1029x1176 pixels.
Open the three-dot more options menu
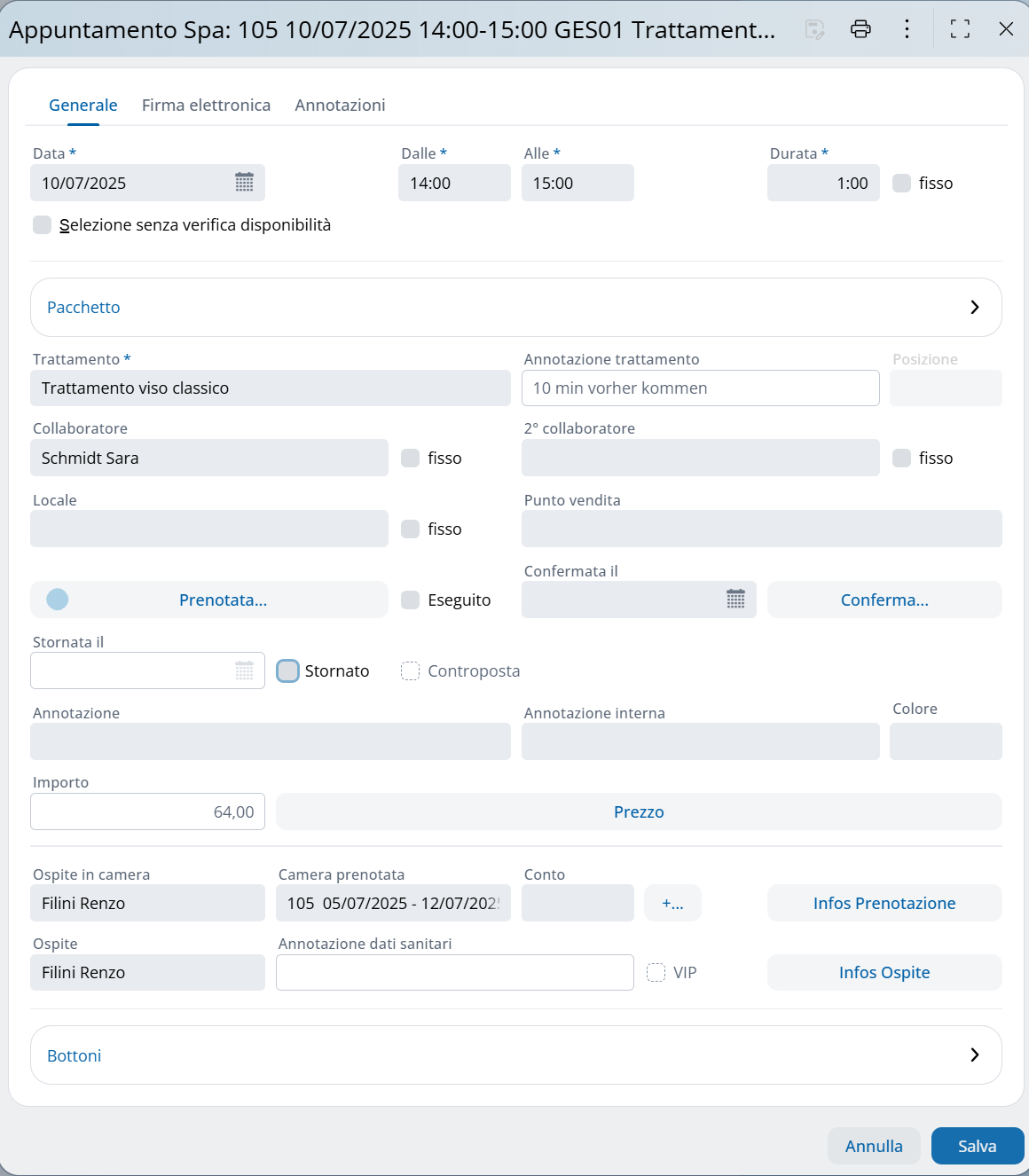[907, 29]
